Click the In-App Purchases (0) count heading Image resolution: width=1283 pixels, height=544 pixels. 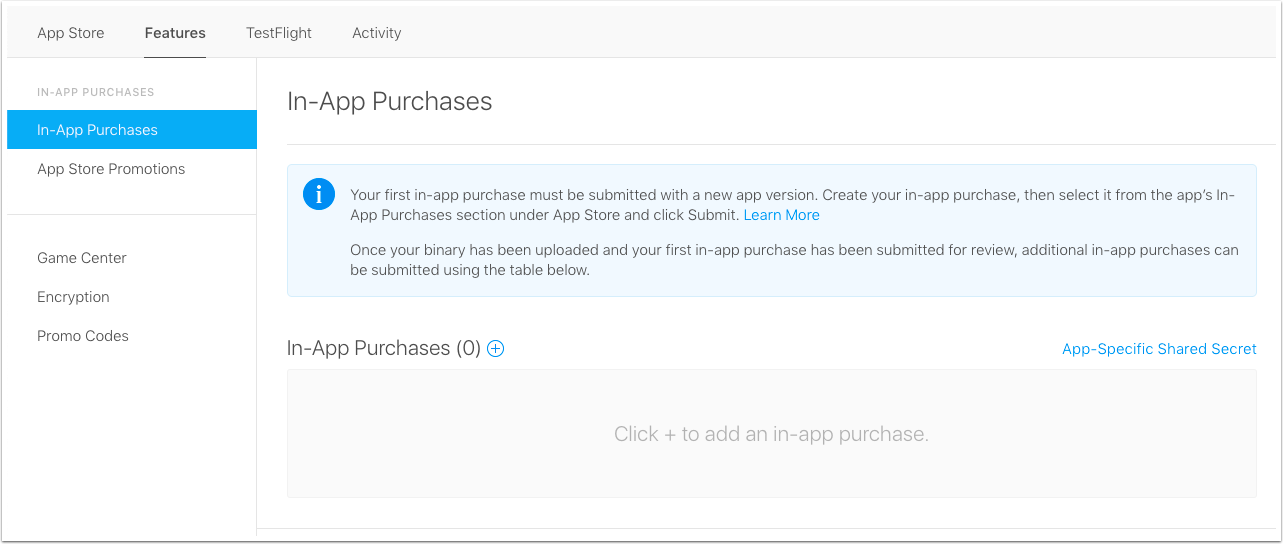point(384,348)
